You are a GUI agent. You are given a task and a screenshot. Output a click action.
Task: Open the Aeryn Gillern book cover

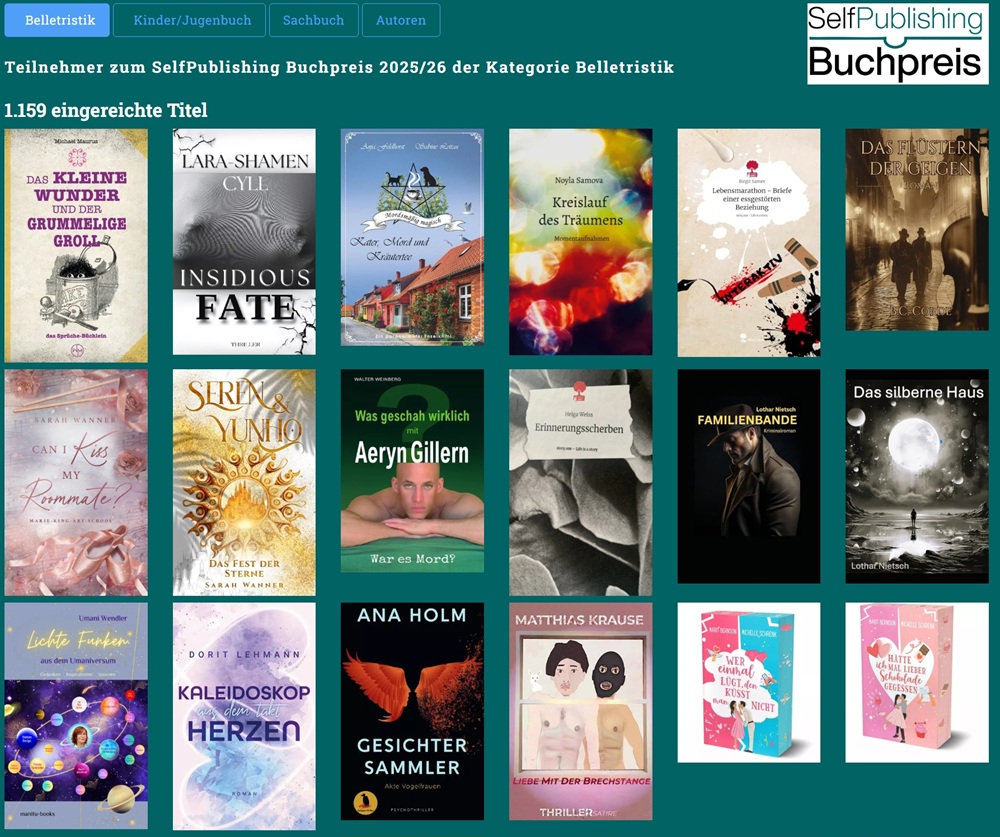(412, 471)
